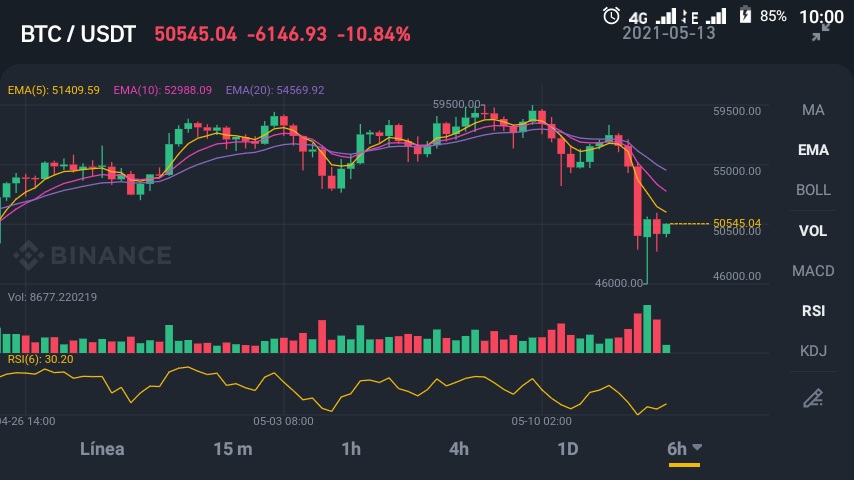
Task: Tap the EMA(5) value label
Action: 53,90
